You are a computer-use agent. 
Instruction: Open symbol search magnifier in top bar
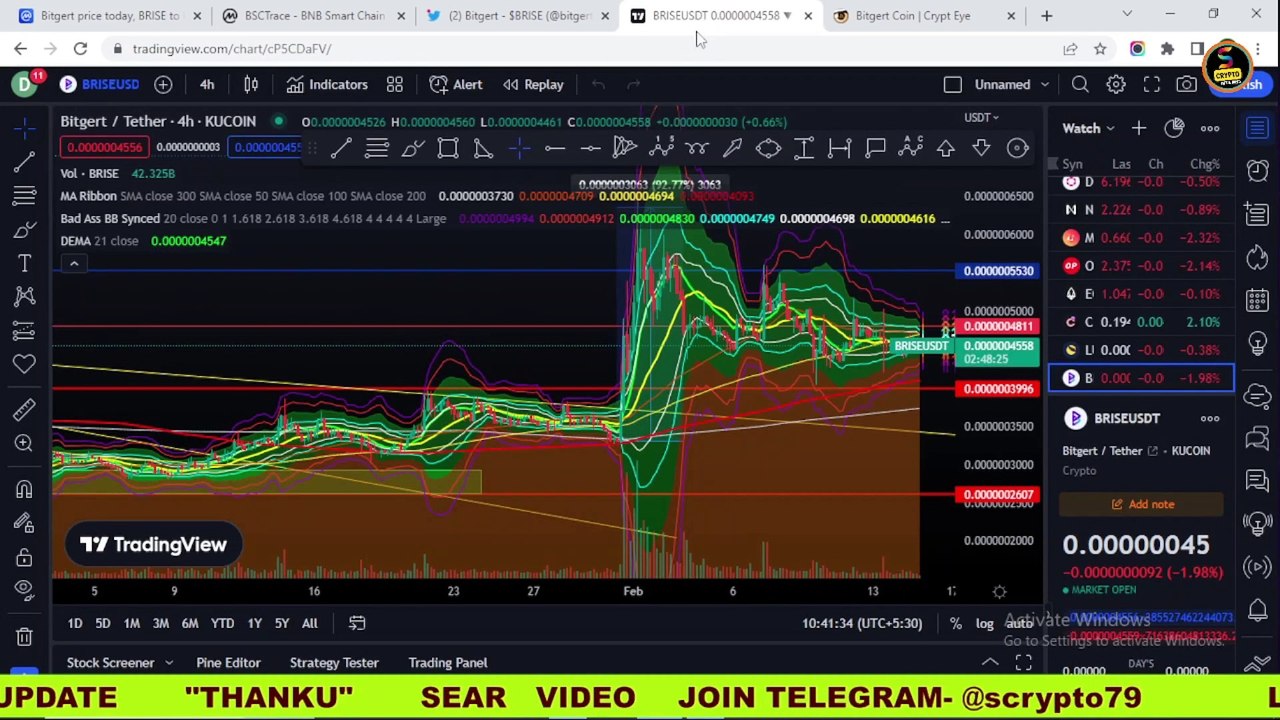click(x=1080, y=85)
